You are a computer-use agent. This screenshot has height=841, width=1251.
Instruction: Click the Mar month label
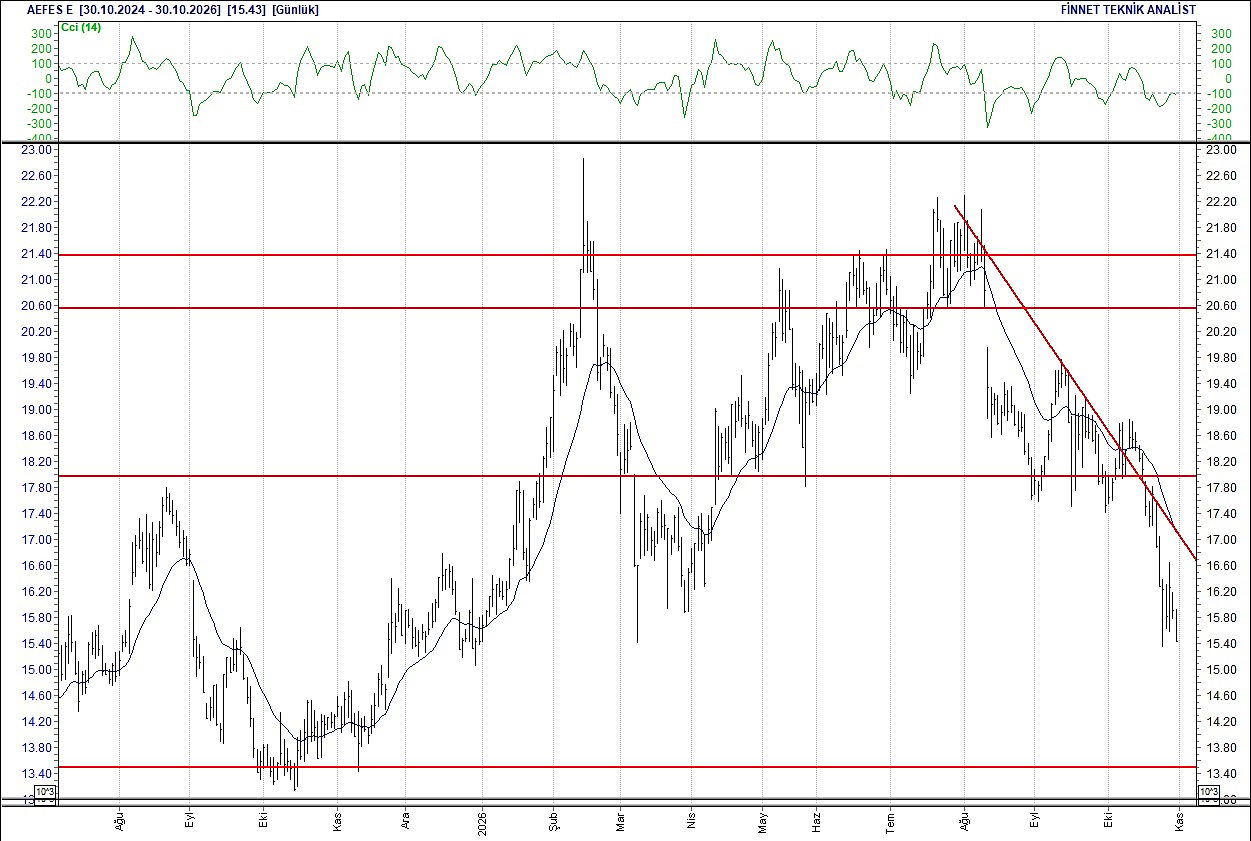pos(620,820)
